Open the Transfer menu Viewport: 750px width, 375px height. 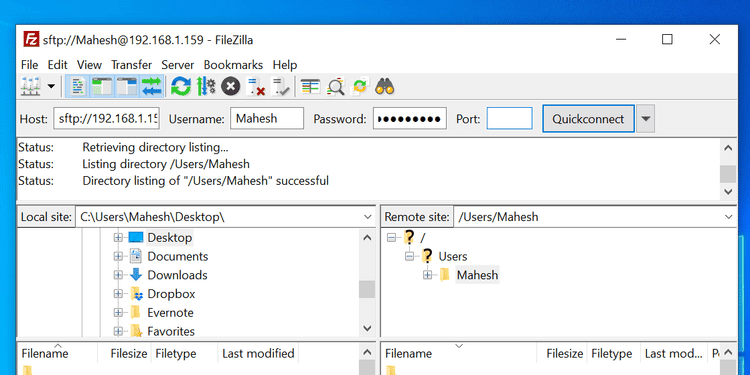pyautogui.click(x=132, y=65)
